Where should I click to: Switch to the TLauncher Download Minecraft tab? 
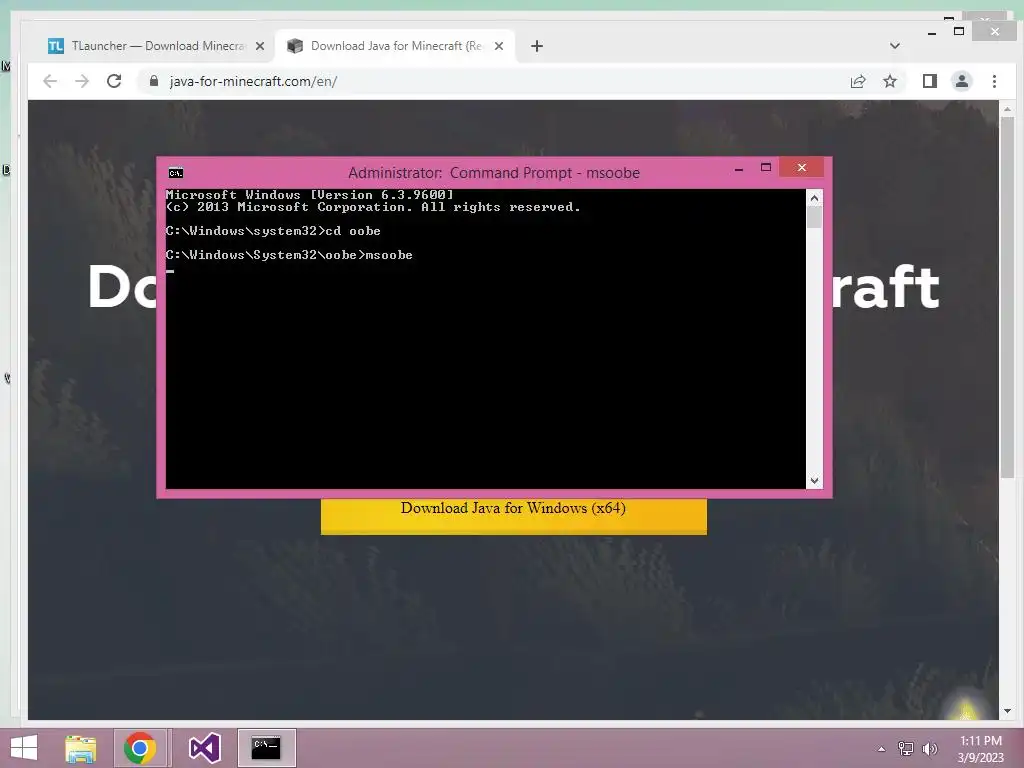tap(155, 46)
